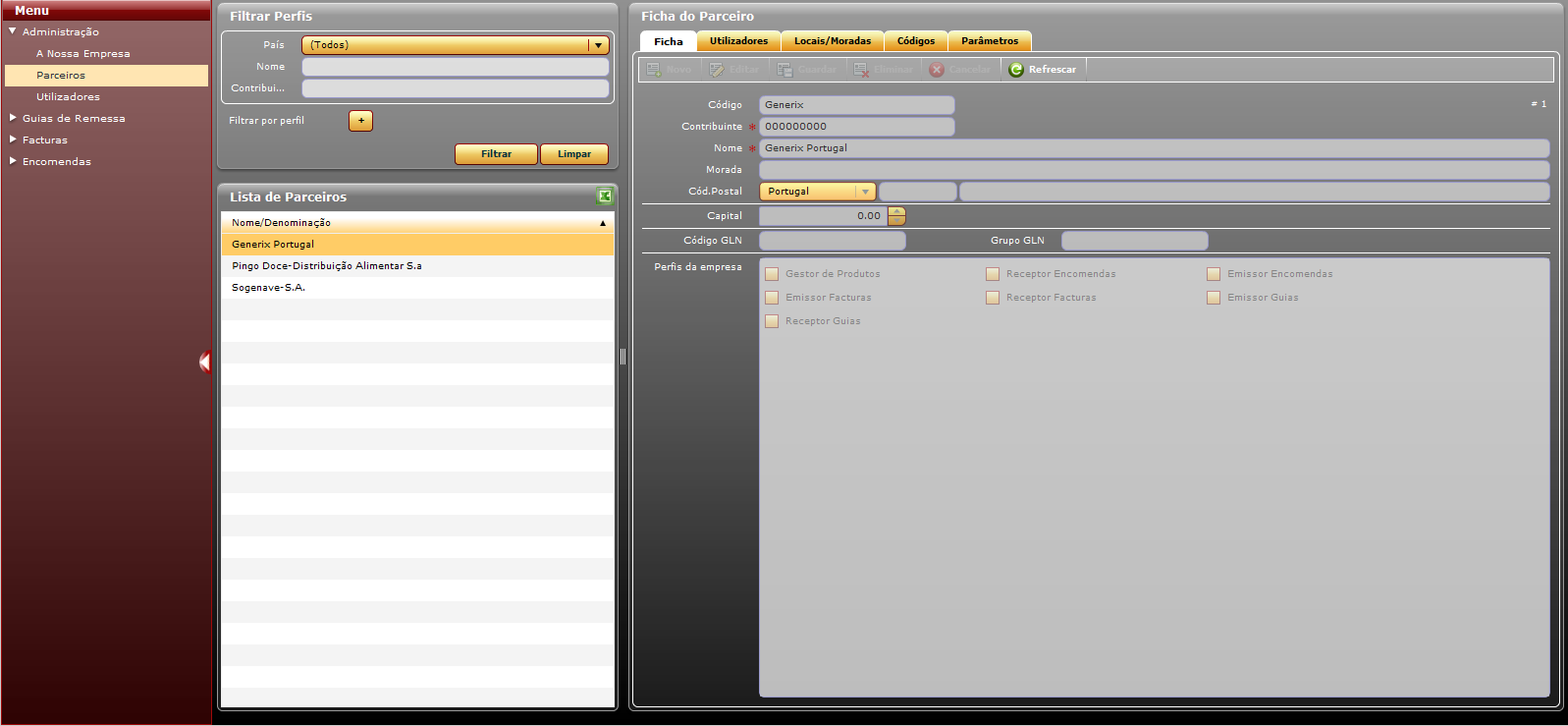Collapse the menu sidebar with red arrow
Screen dimensions: 1568x726
pyautogui.click(x=204, y=363)
